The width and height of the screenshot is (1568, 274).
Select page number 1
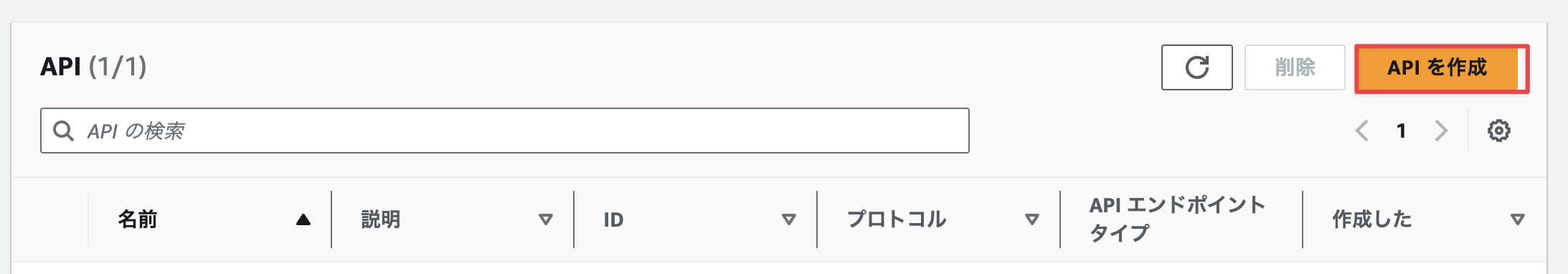[1401, 131]
